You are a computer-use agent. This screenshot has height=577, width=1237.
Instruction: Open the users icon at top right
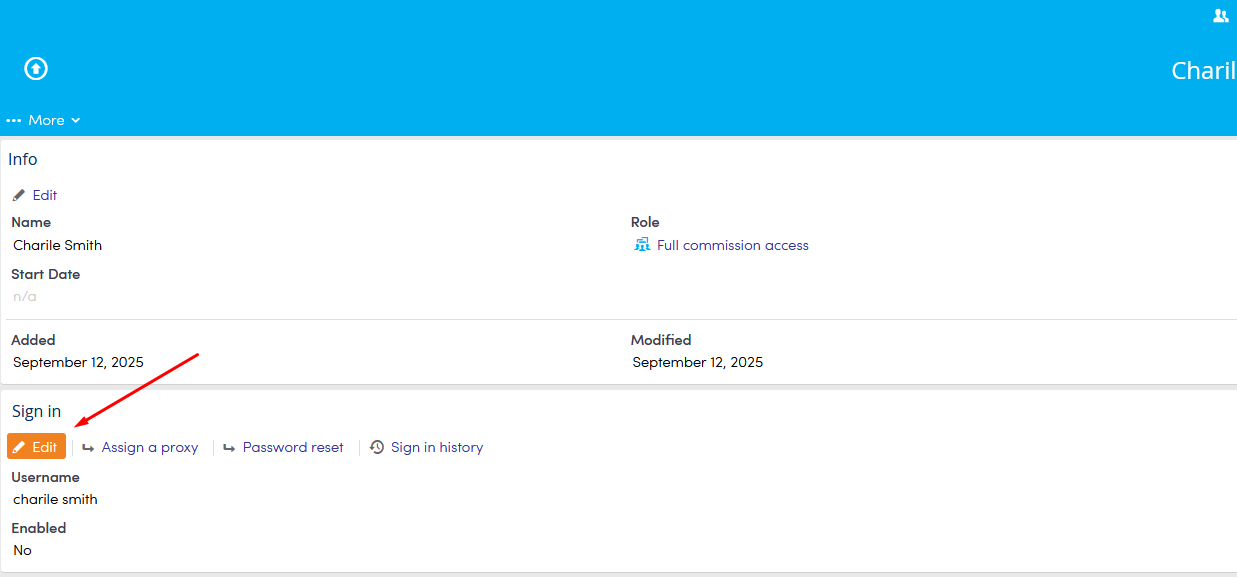coord(1220,16)
